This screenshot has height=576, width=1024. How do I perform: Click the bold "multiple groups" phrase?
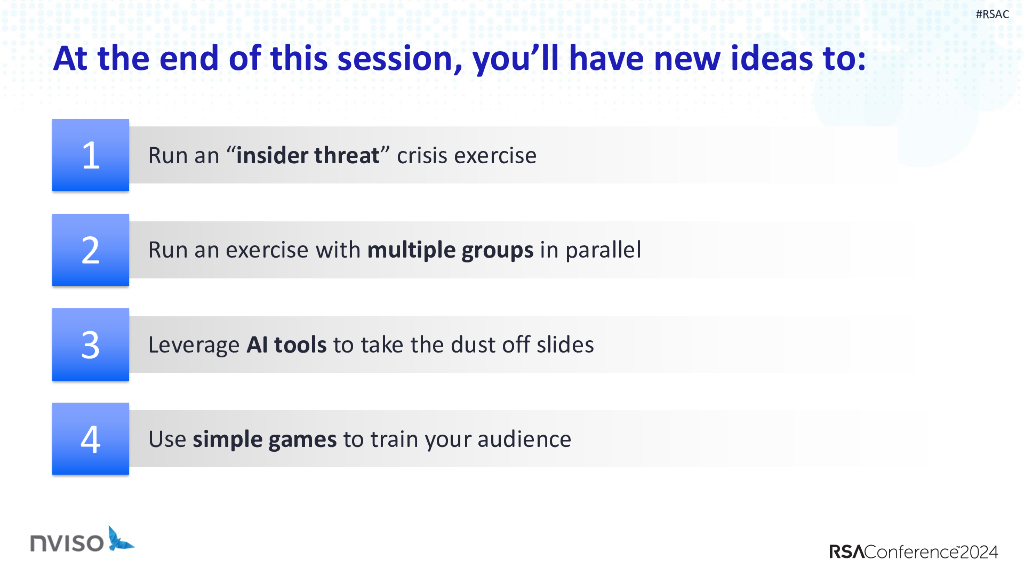pos(450,250)
